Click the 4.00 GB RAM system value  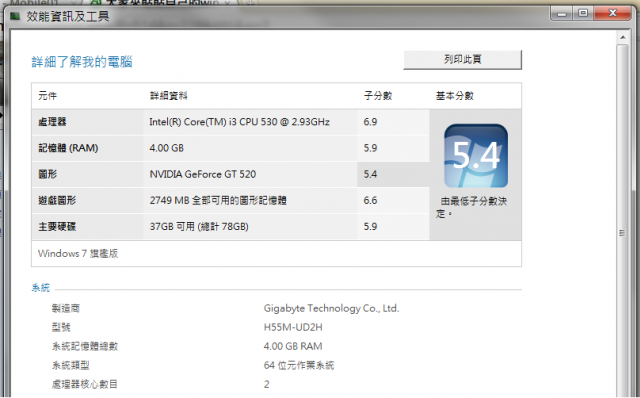pos(293,346)
